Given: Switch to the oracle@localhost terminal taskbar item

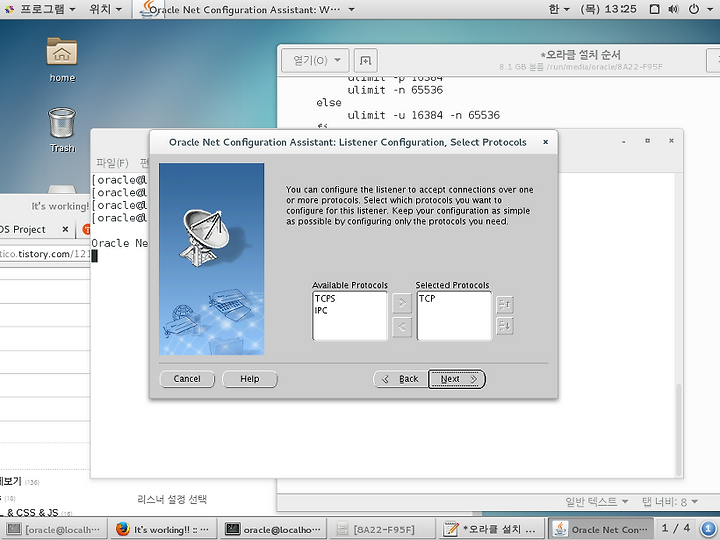Looking at the screenshot, I should pos(273,529).
